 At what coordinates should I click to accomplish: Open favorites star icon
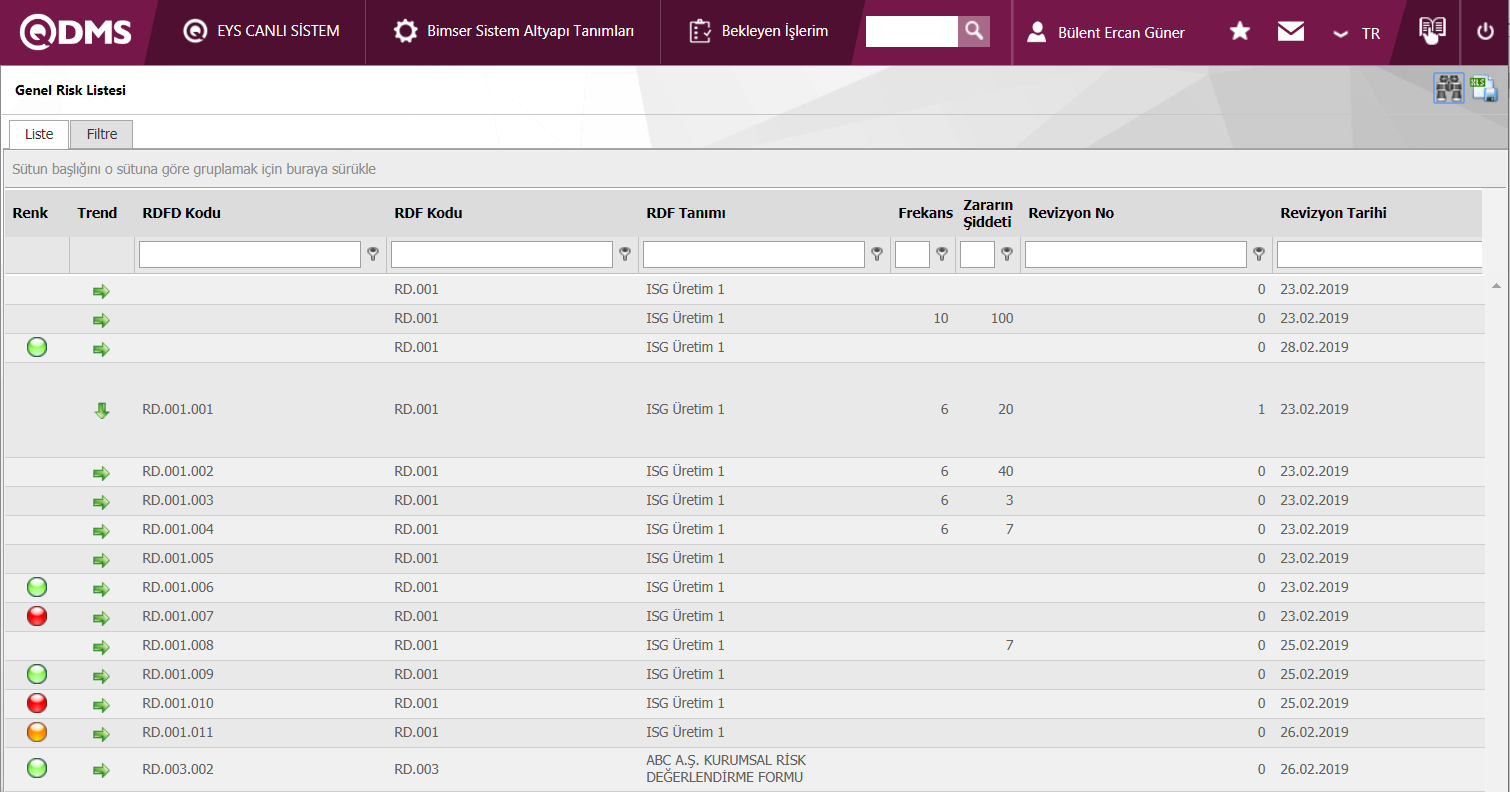(x=1239, y=32)
